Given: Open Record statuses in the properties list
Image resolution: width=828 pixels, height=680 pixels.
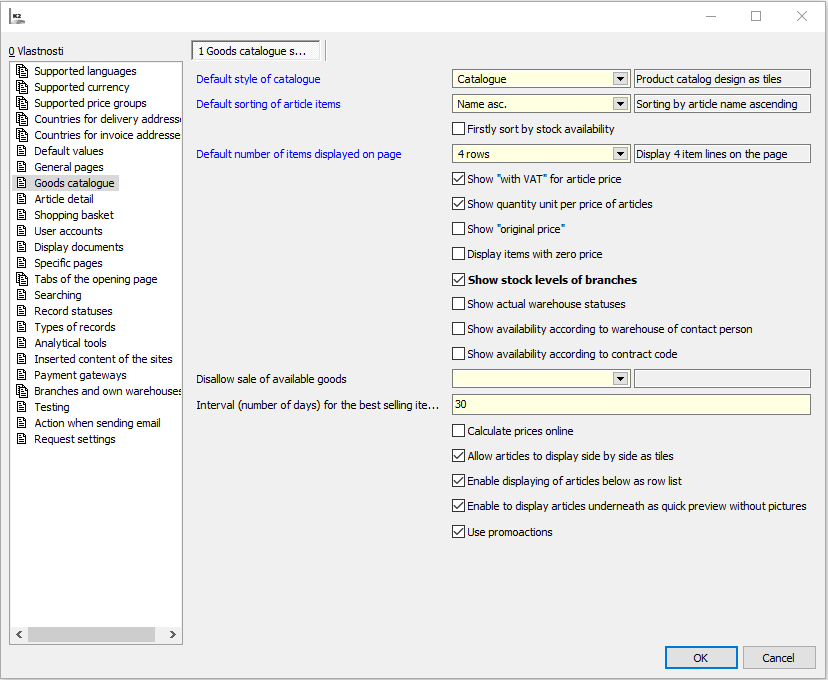Looking at the screenshot, I should pos(73,311).
